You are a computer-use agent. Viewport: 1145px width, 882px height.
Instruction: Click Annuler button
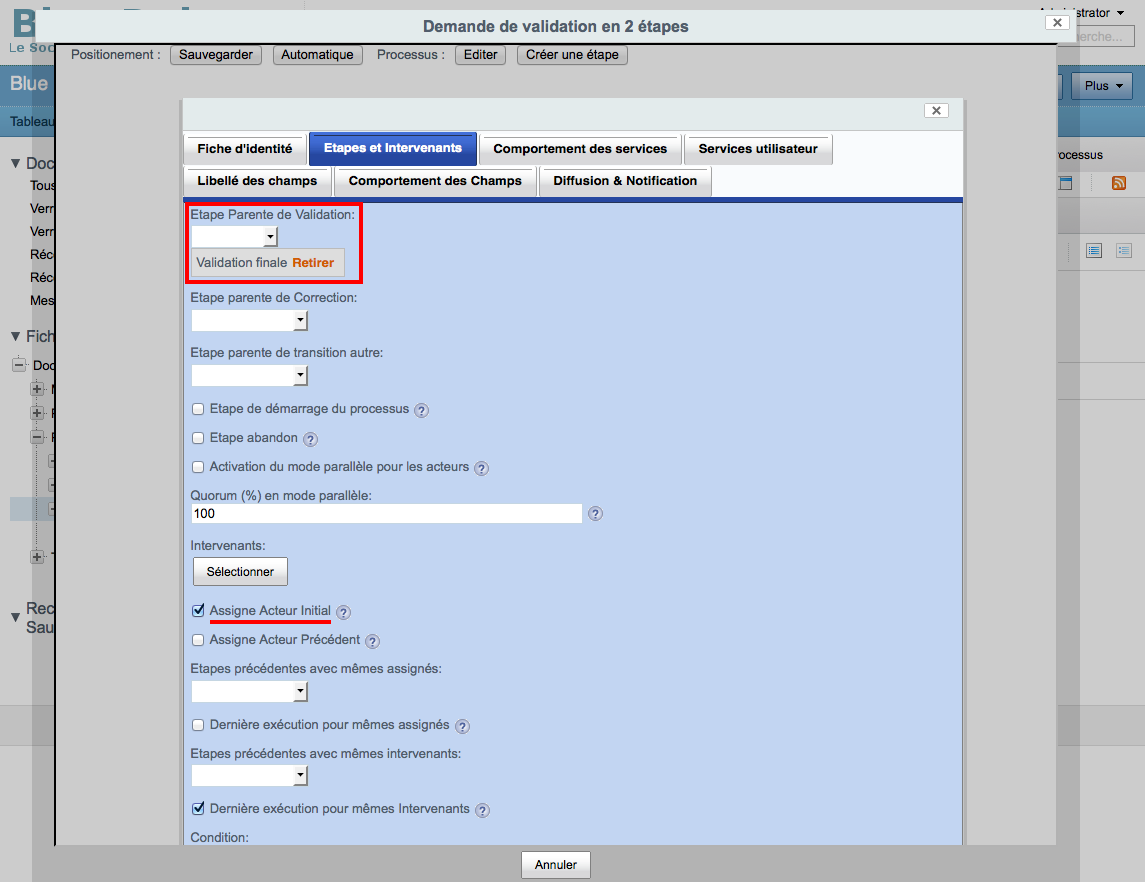(556, 864)
